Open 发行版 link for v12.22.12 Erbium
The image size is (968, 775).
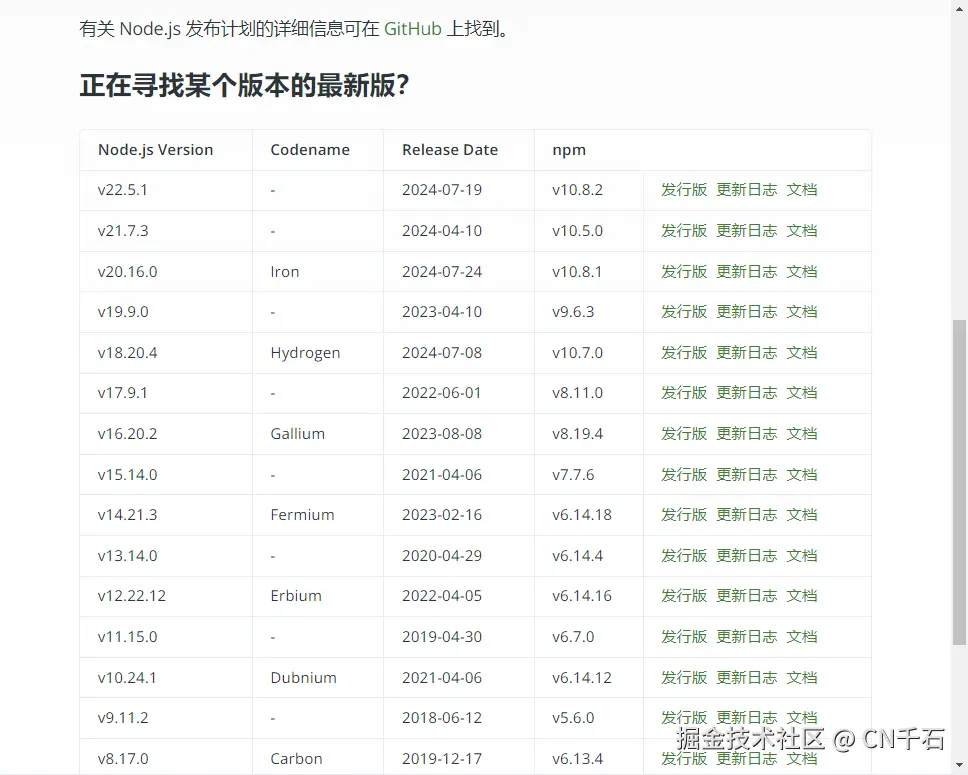(683, 595)
